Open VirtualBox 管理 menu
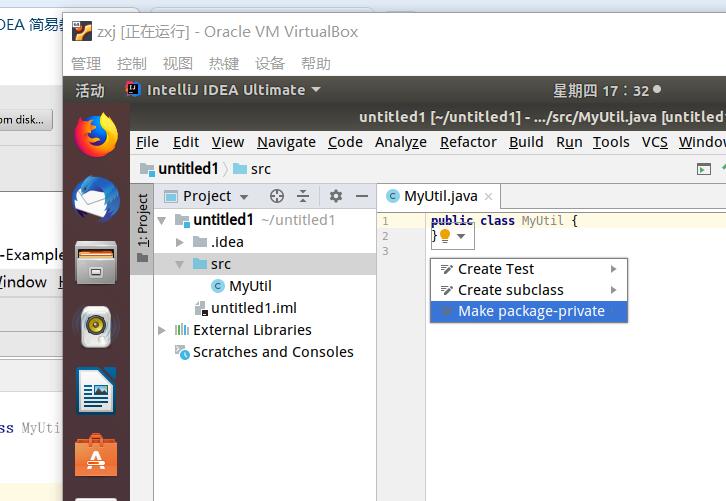The height and width of the screenshot is (501, 726). [x=86, y=63]
